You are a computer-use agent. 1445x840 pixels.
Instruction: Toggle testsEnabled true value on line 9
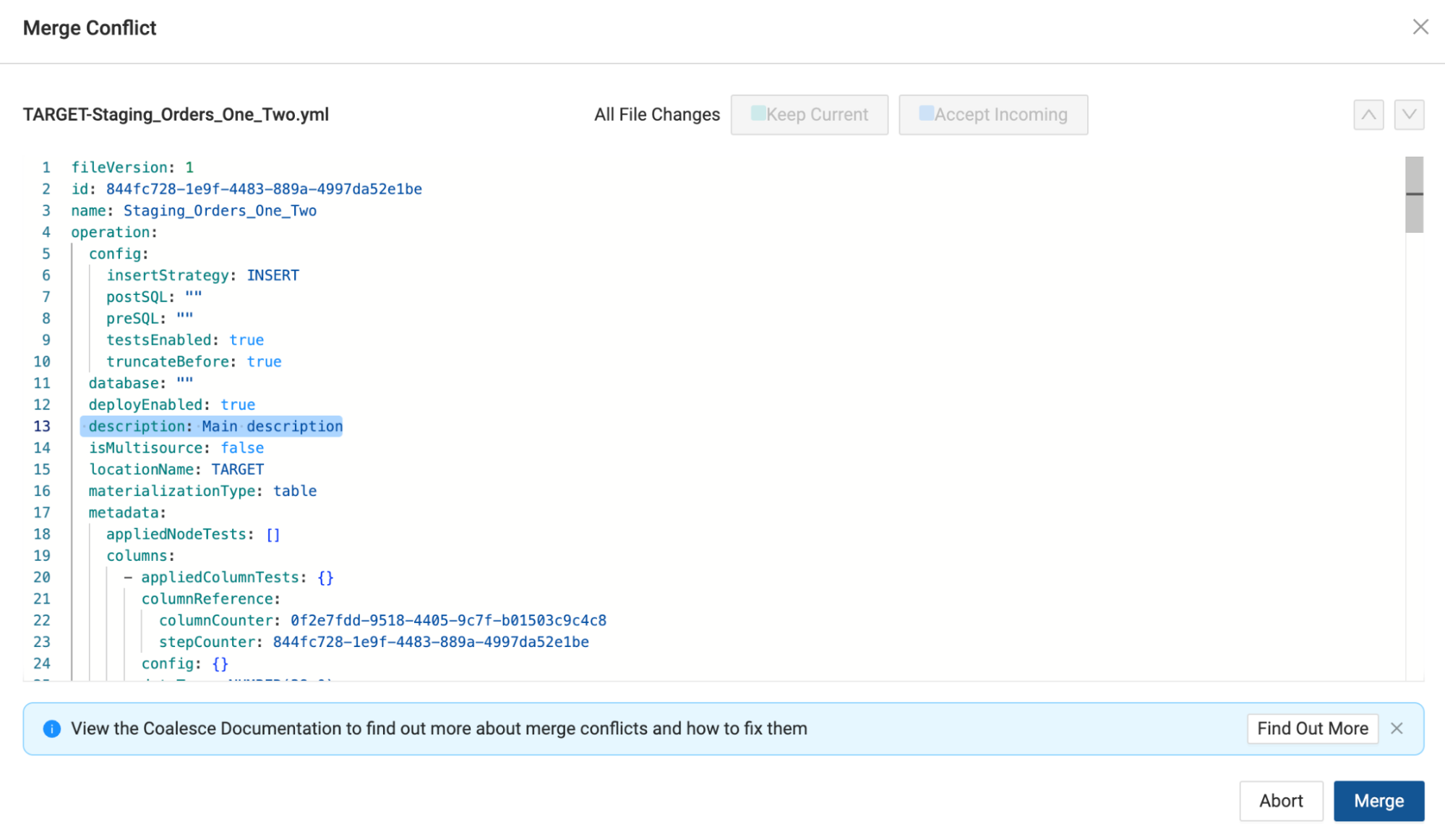pyautogui.click(x=247, y=340)
